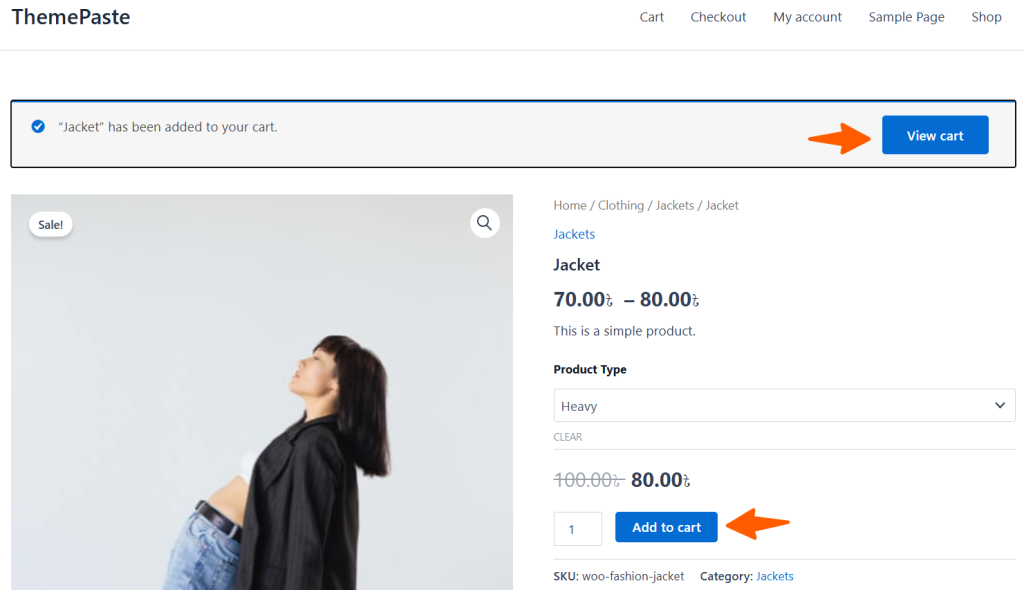Navigate to Sample Page
Image resolution: width=1024 pixels, height=590 pixels.
[x=906, y=17]
